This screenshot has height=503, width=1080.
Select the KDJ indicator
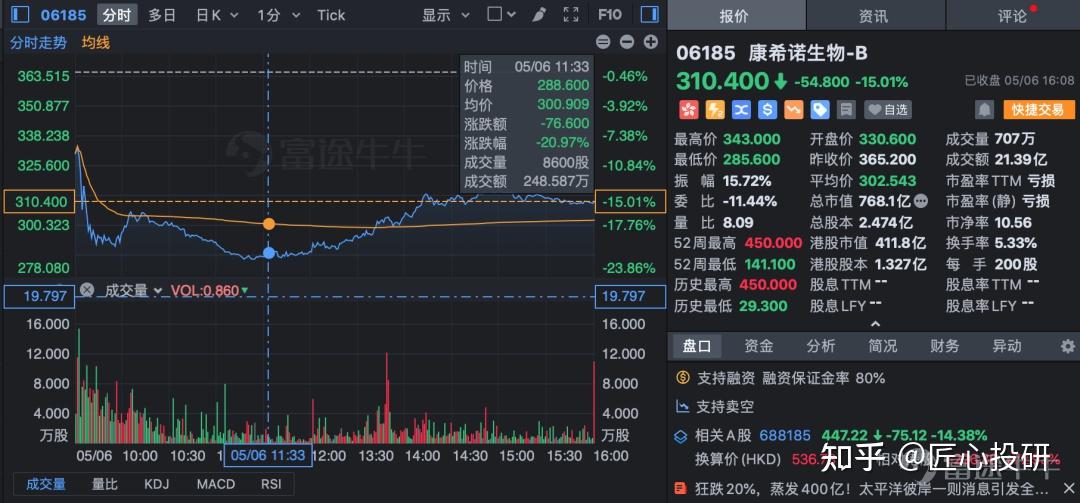tap(156, 484)
